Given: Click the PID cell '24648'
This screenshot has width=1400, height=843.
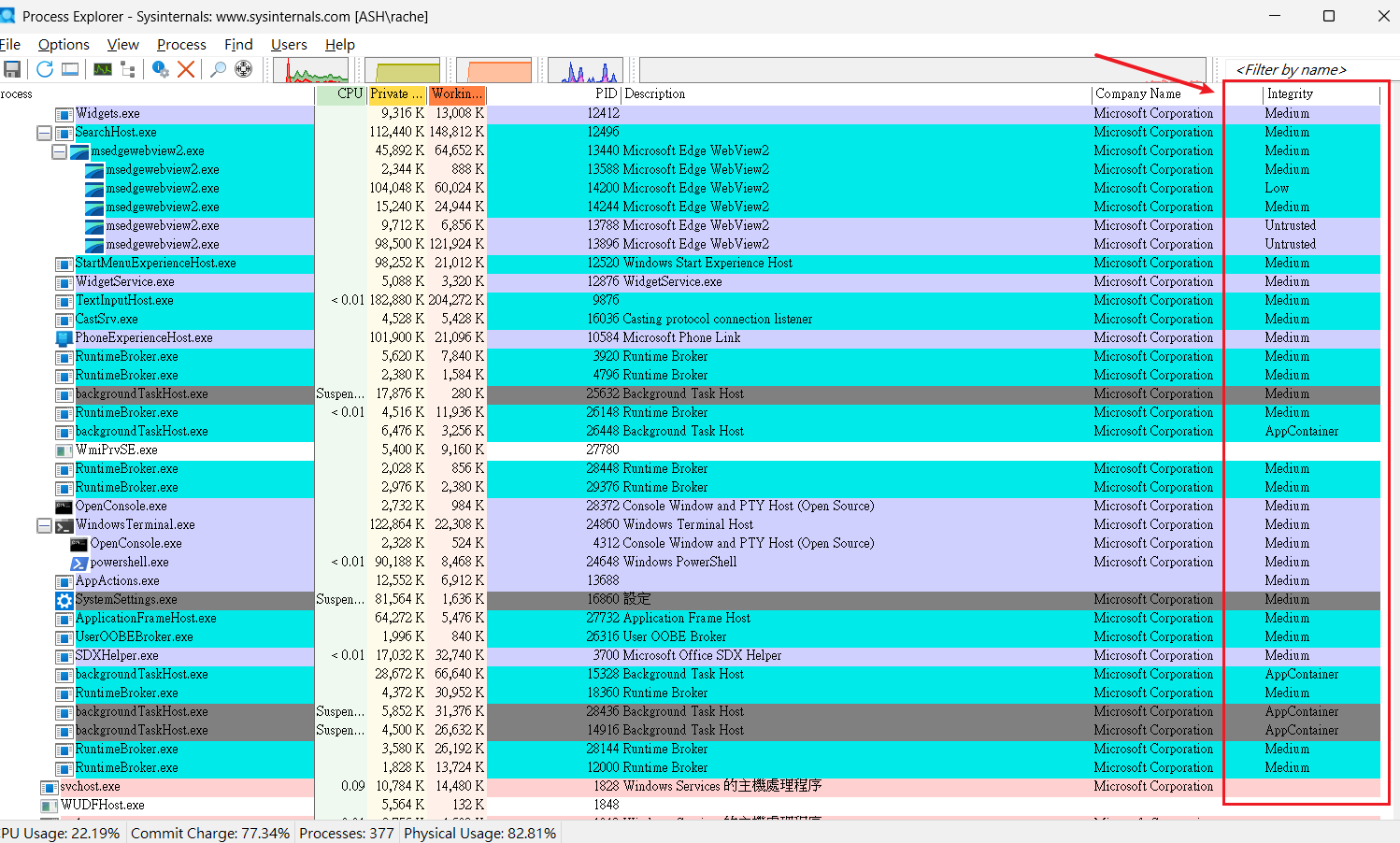Looking at the screenshot, I should pyautogui.click(x=603, y=563).
